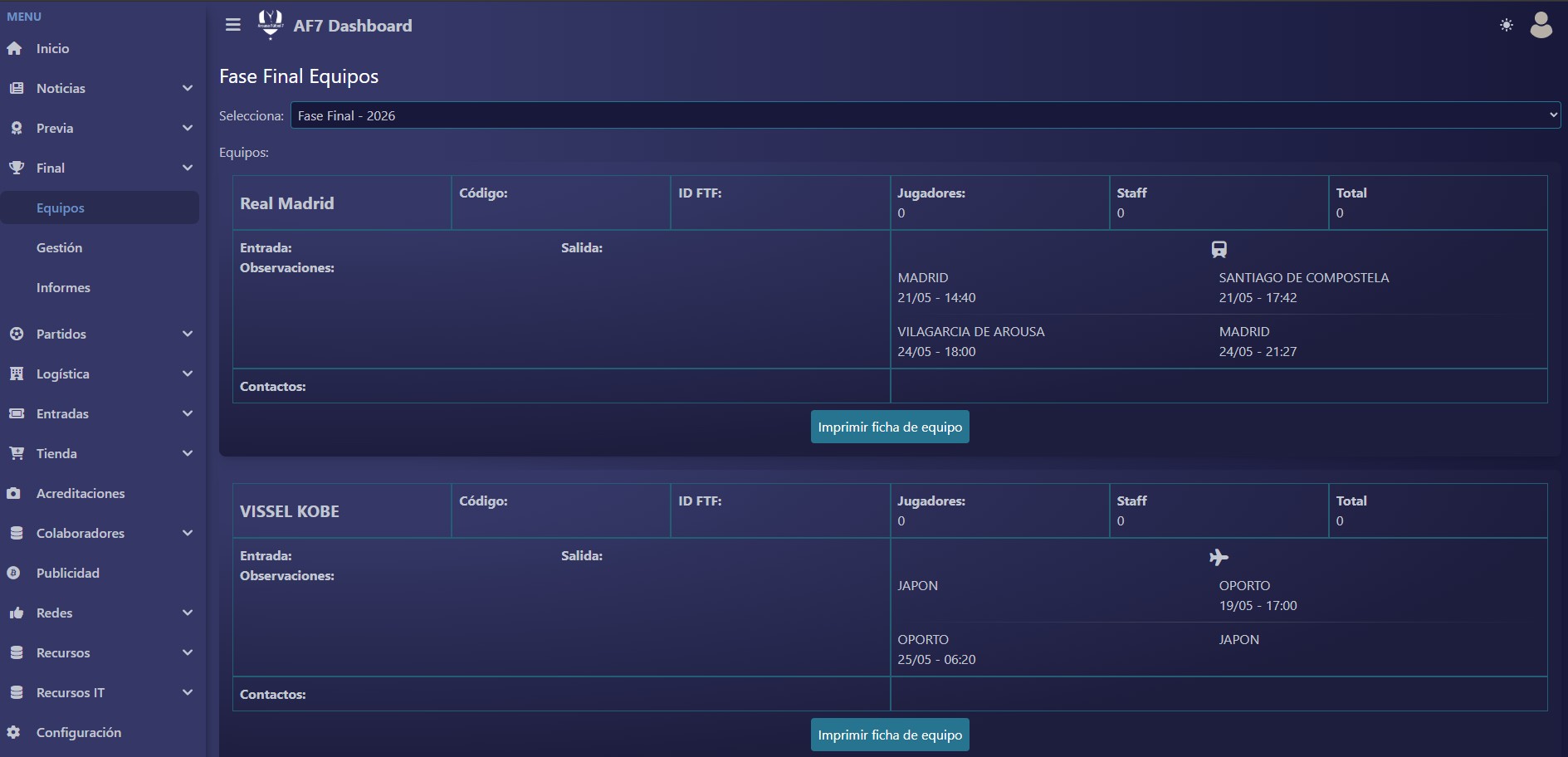
Task: Select Equipos in the sidebar
Action: (100, 208)
